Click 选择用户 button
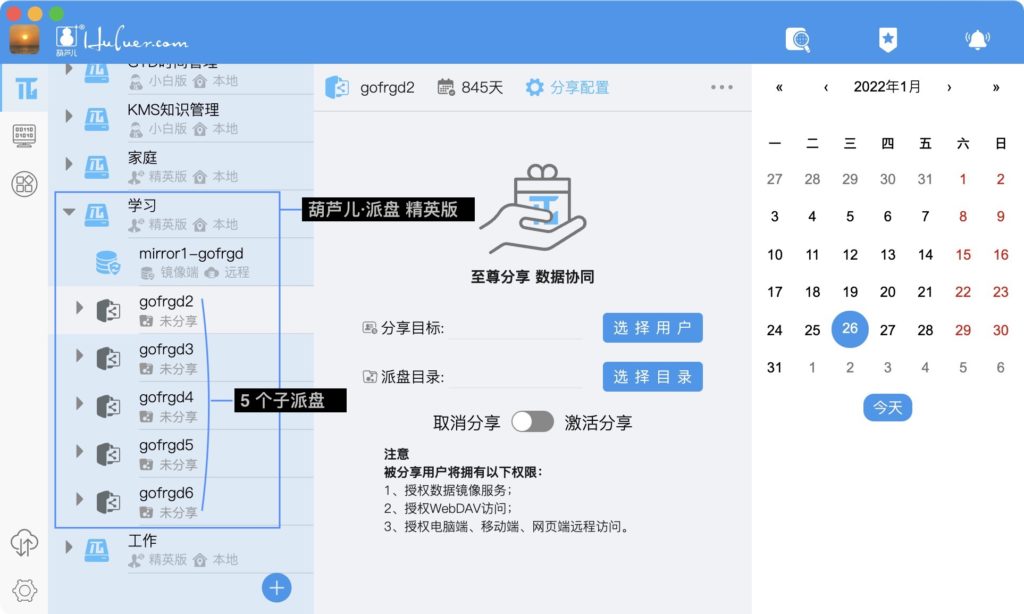 point(652,328)
